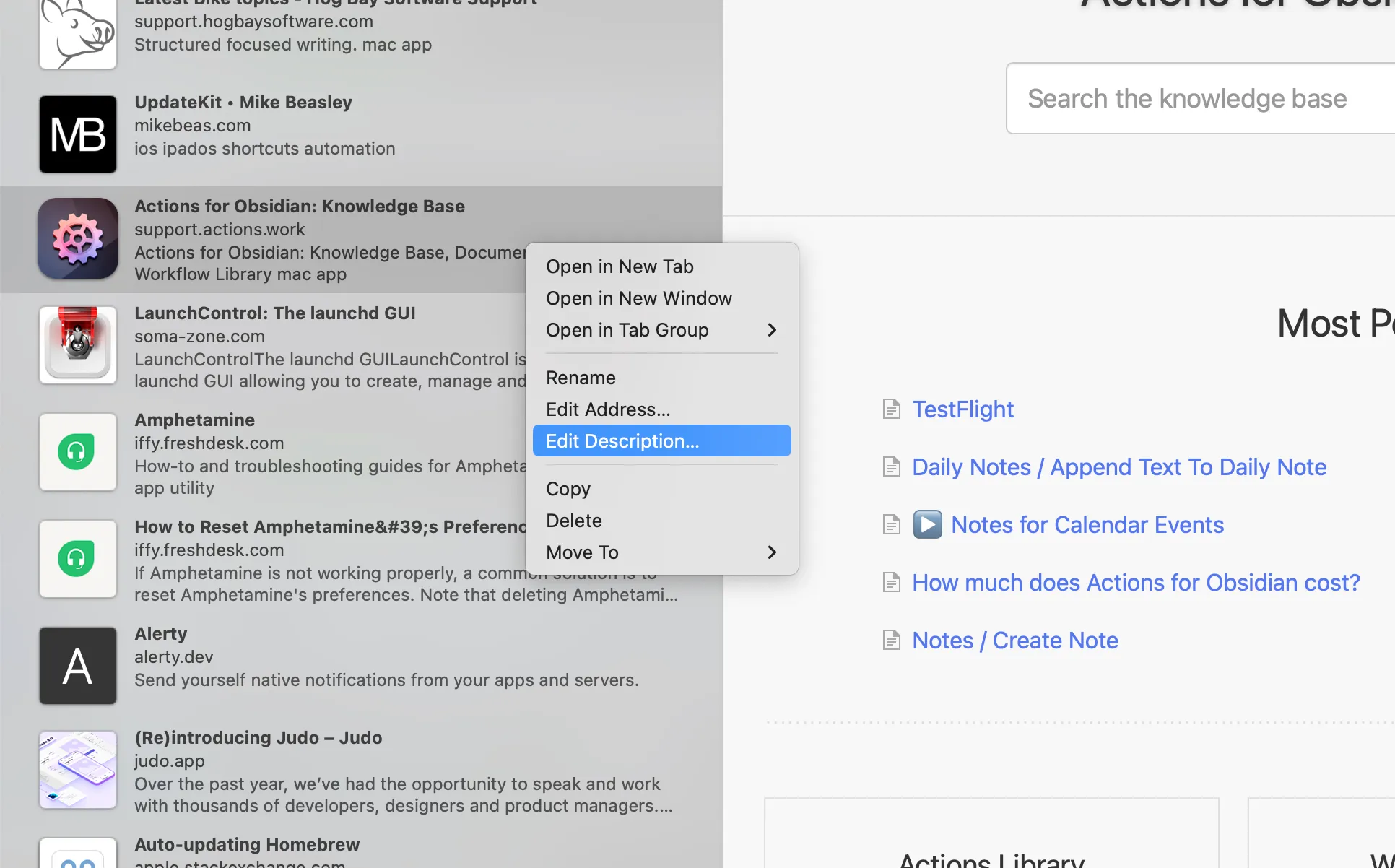Click the Alerty app icon
This screenshot has height=868, width=1395.
(x=78, y=665)
